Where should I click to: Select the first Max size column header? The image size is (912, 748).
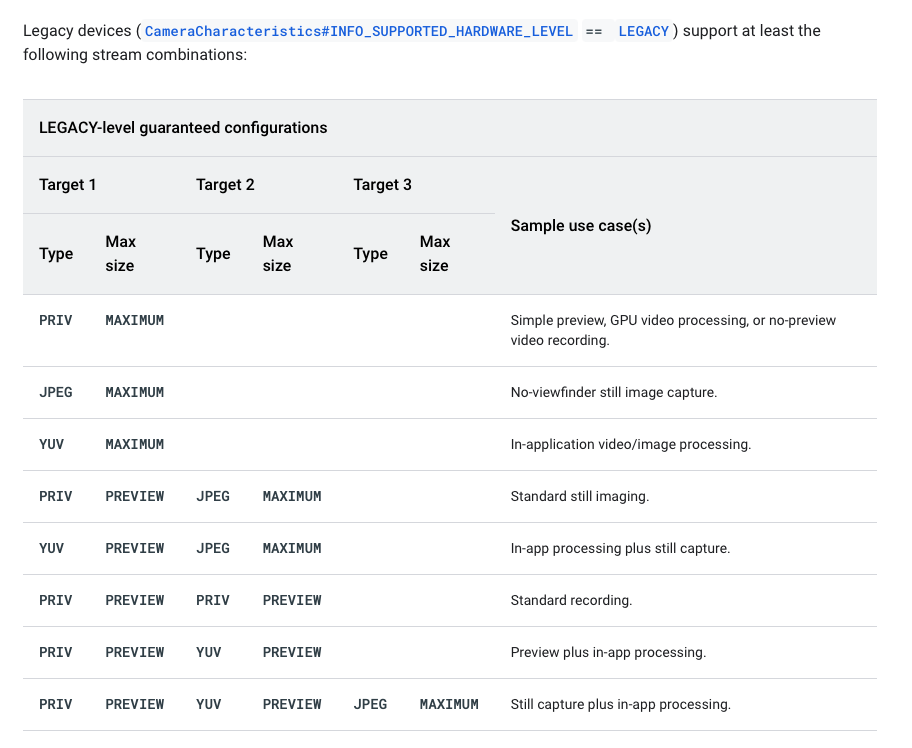(x=120, y=253)
